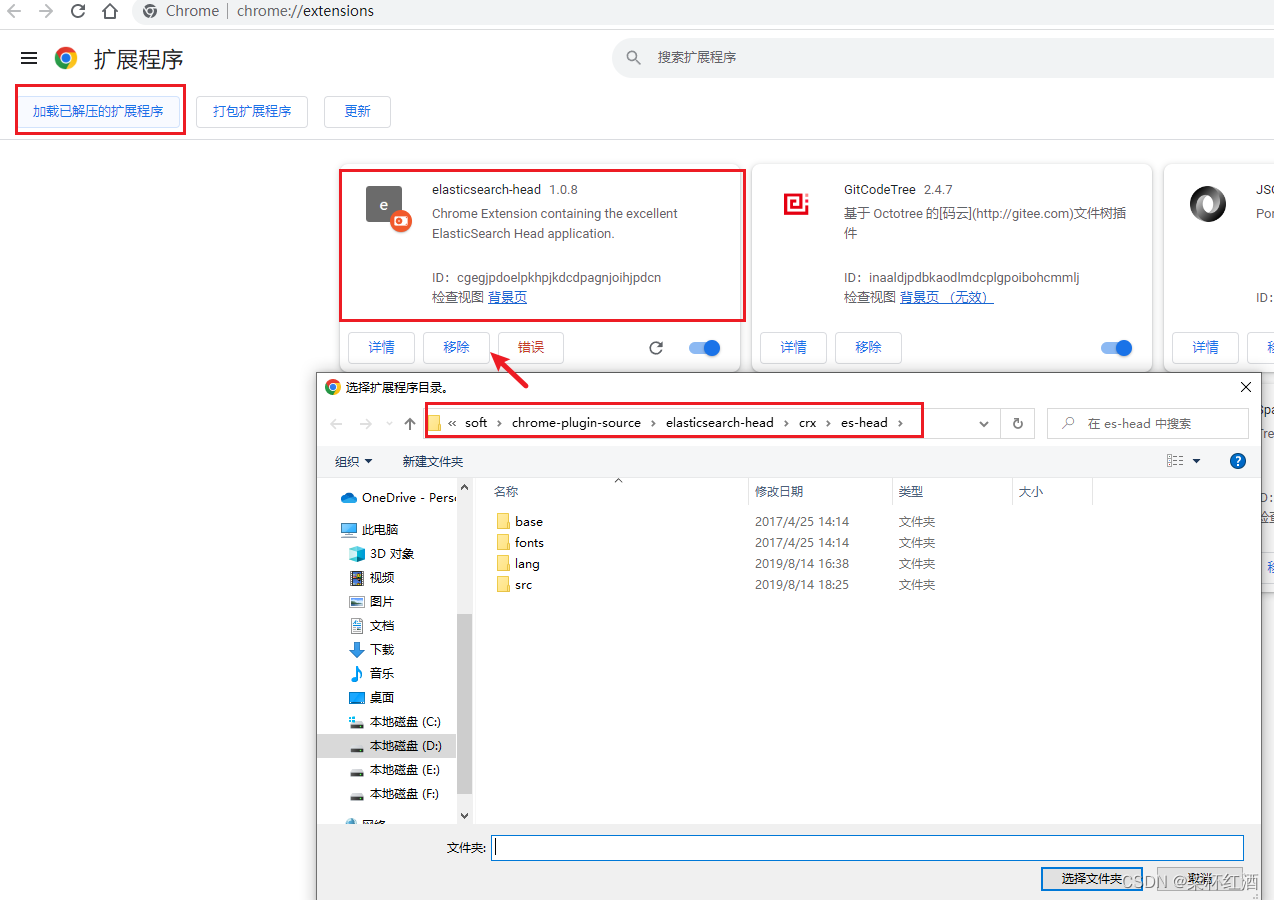Refresh the folder listing in the file dialog
Screen dimensions: 1274x900
click(1018, 423)
